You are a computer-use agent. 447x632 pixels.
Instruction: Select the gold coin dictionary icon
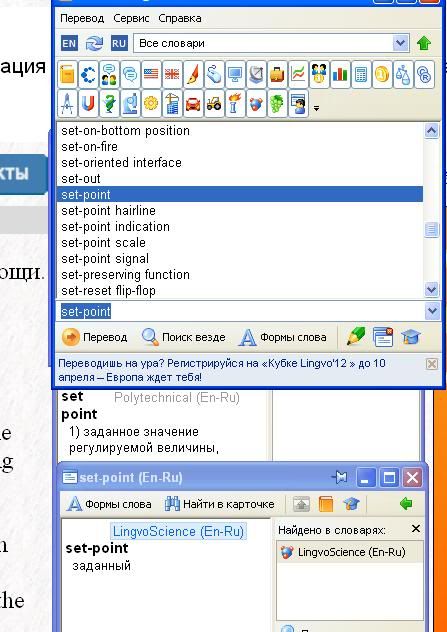[382, 75]
